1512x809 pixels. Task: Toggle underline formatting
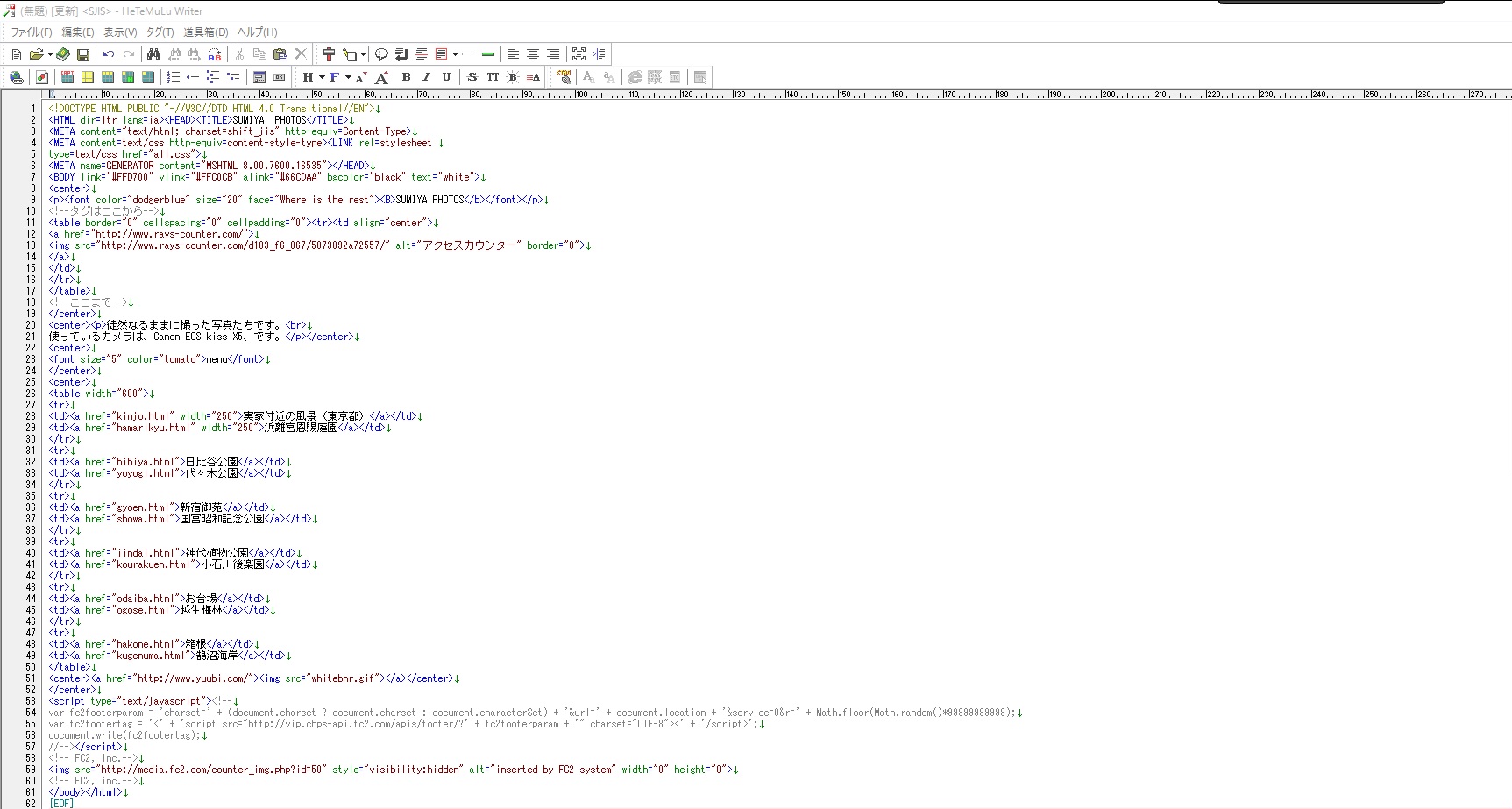click(x=446, y=77)
